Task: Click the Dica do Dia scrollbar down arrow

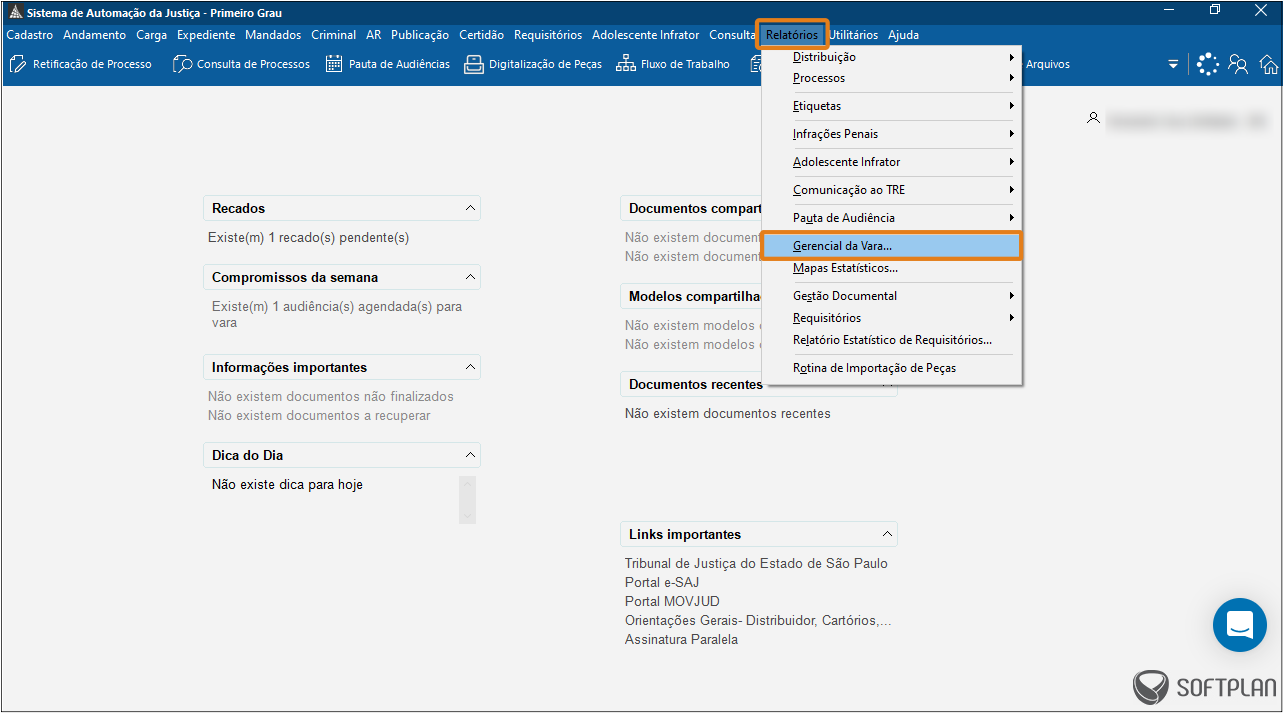Action: pyautogui.click(x=467, y=516)
